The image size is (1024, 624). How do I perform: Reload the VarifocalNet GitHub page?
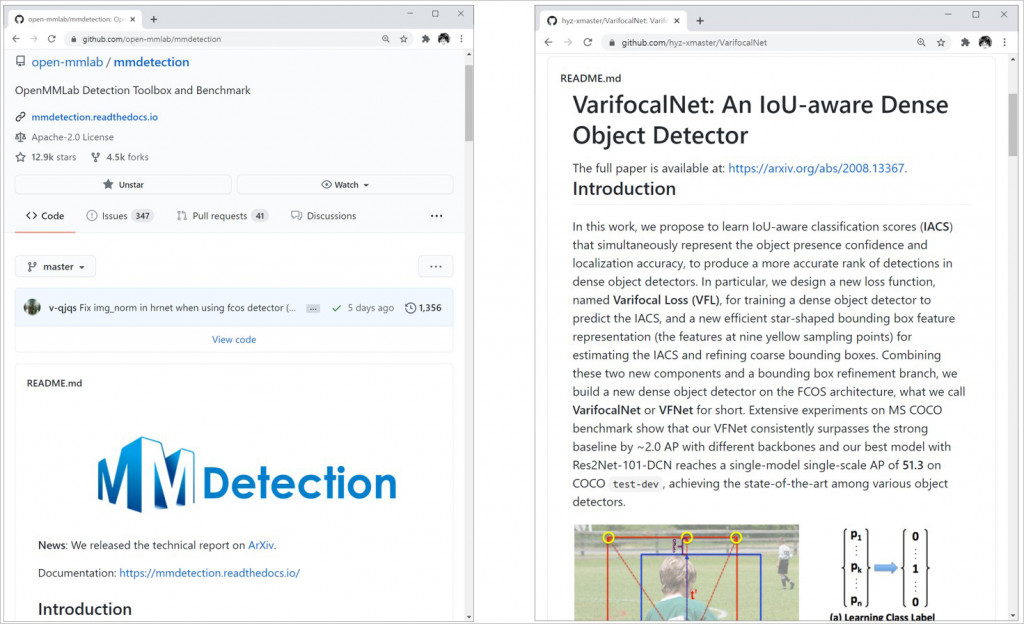coord(588,42)
